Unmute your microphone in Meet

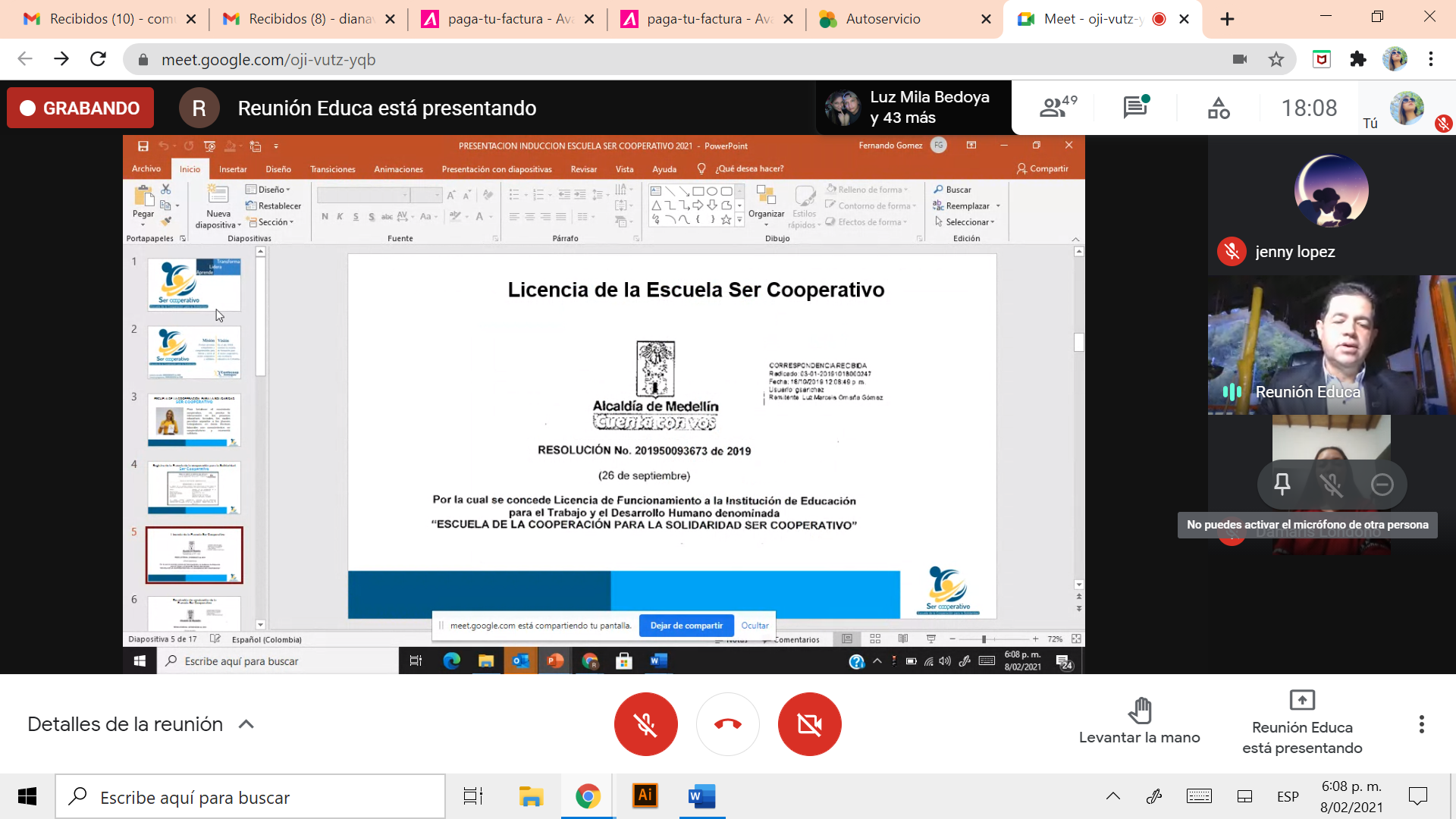645,724
